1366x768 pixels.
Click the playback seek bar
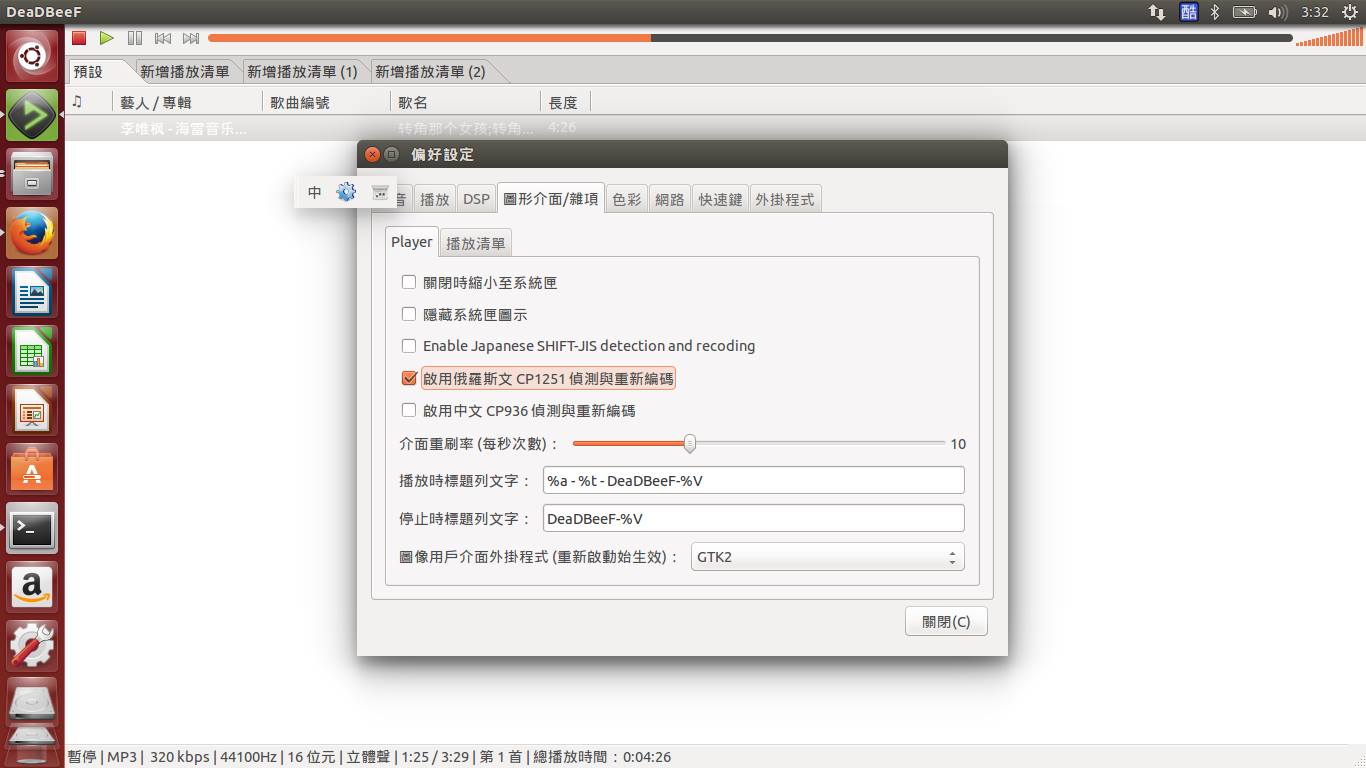pyautogui.click(x=750, y=38)
